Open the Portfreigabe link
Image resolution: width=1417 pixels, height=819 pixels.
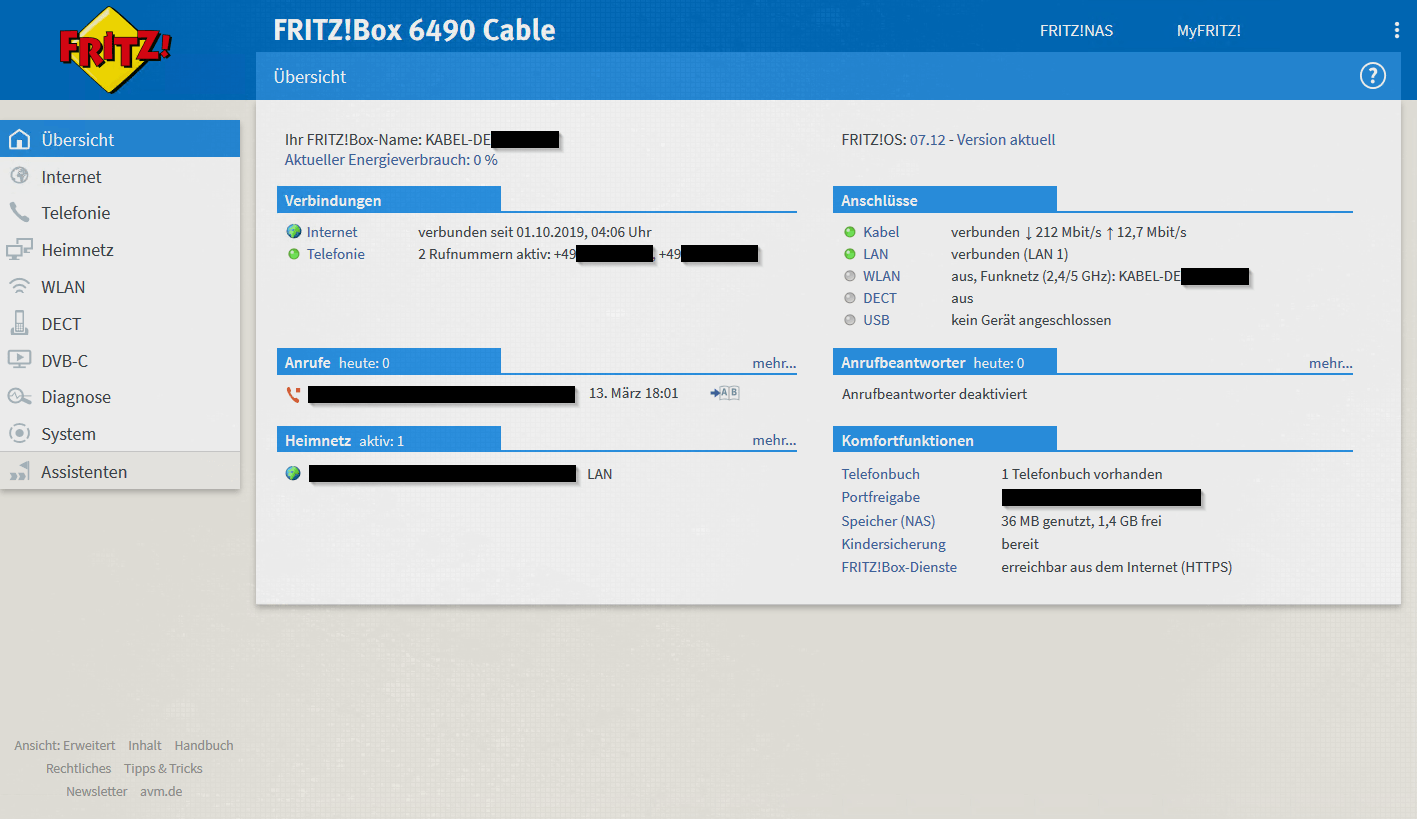pyautogui.click(x=880, y=497)
